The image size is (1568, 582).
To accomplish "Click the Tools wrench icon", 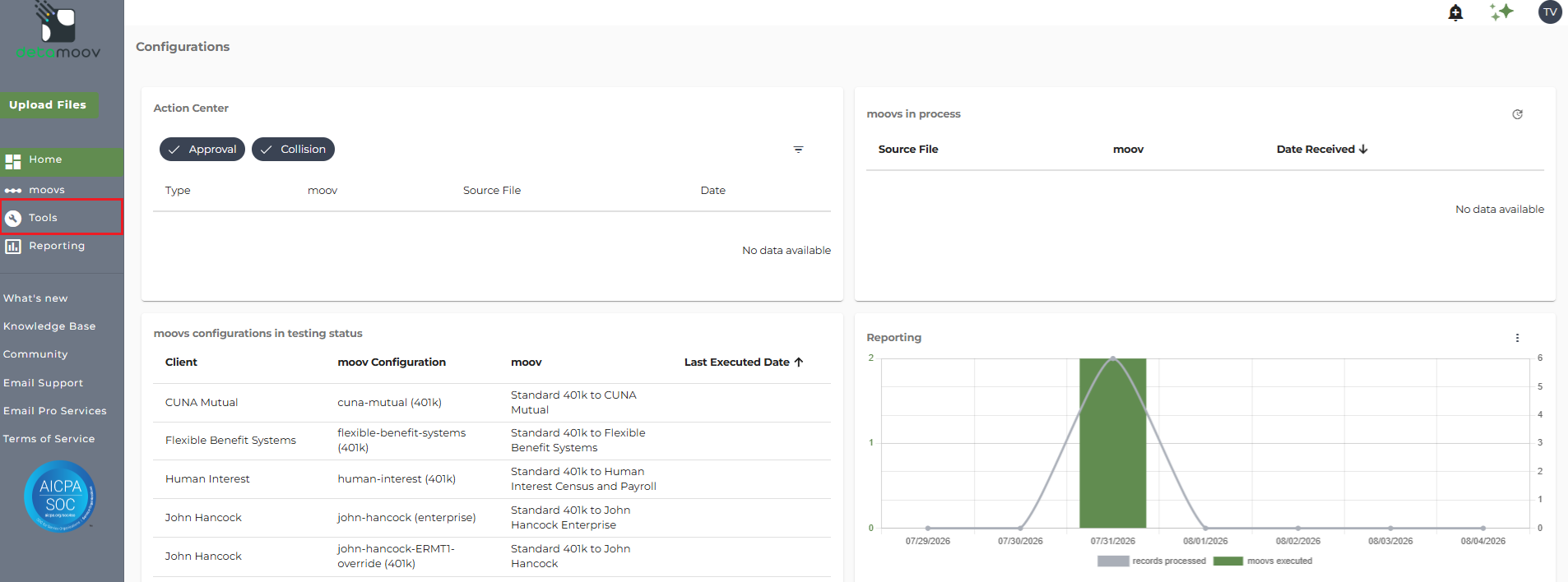I will (x=13, y=218).
